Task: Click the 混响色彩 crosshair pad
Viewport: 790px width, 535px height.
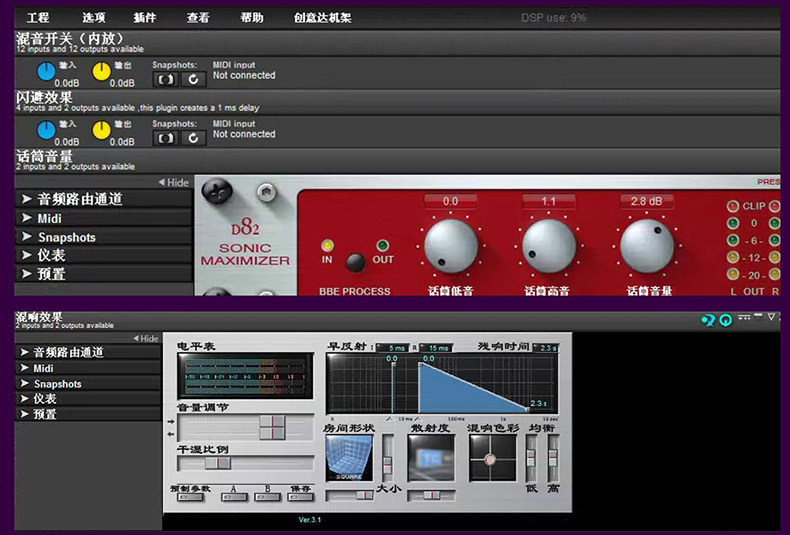Action: click(x=492, y=458)
